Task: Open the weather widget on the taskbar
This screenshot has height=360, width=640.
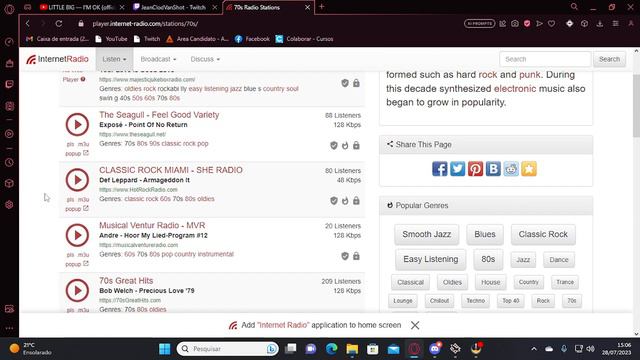Action: point(31,349)
